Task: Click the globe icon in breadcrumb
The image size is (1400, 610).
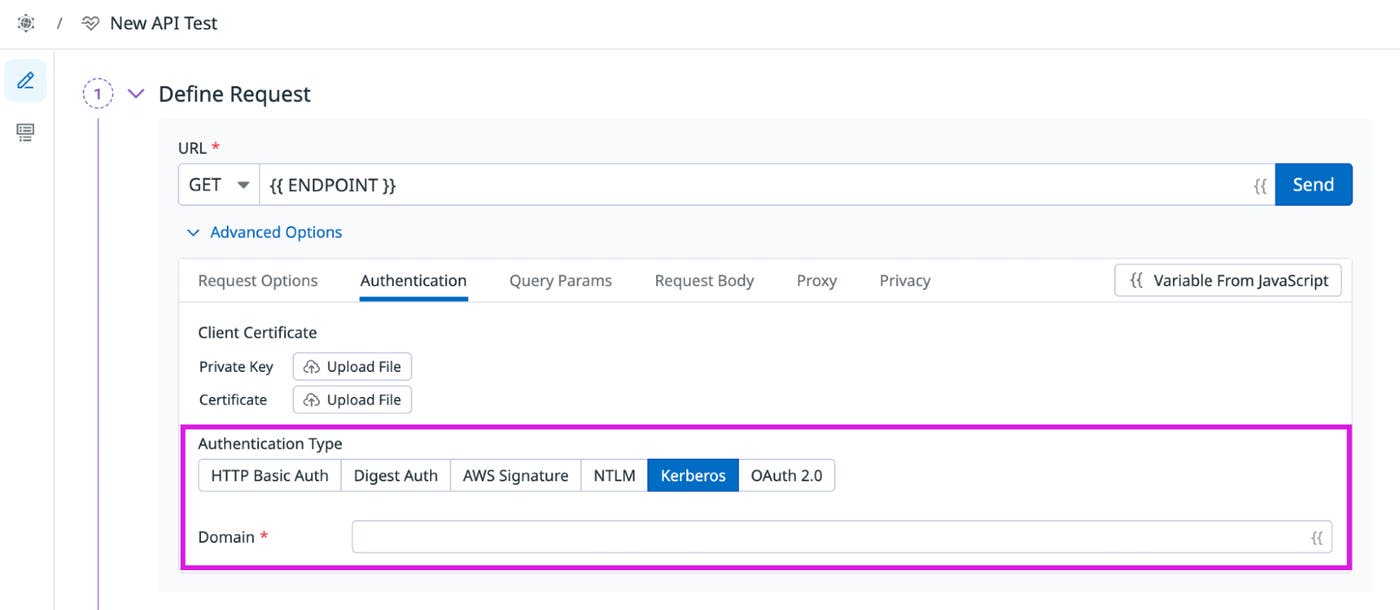Action: tap(25, 22)
